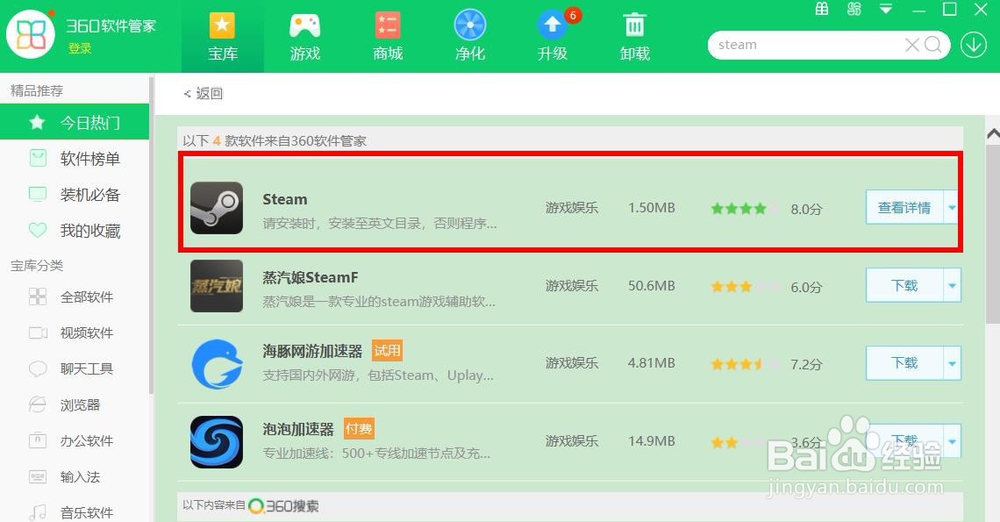Select 装机必备 in sidebar
Image resolution: width=1000 pixels, height=522 pixels.
point(75,195)
